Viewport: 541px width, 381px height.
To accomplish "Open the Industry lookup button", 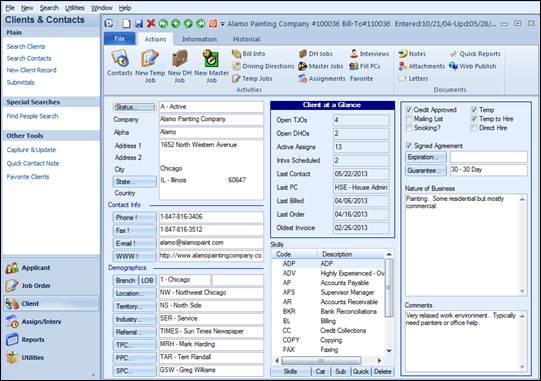I will 134,319.
